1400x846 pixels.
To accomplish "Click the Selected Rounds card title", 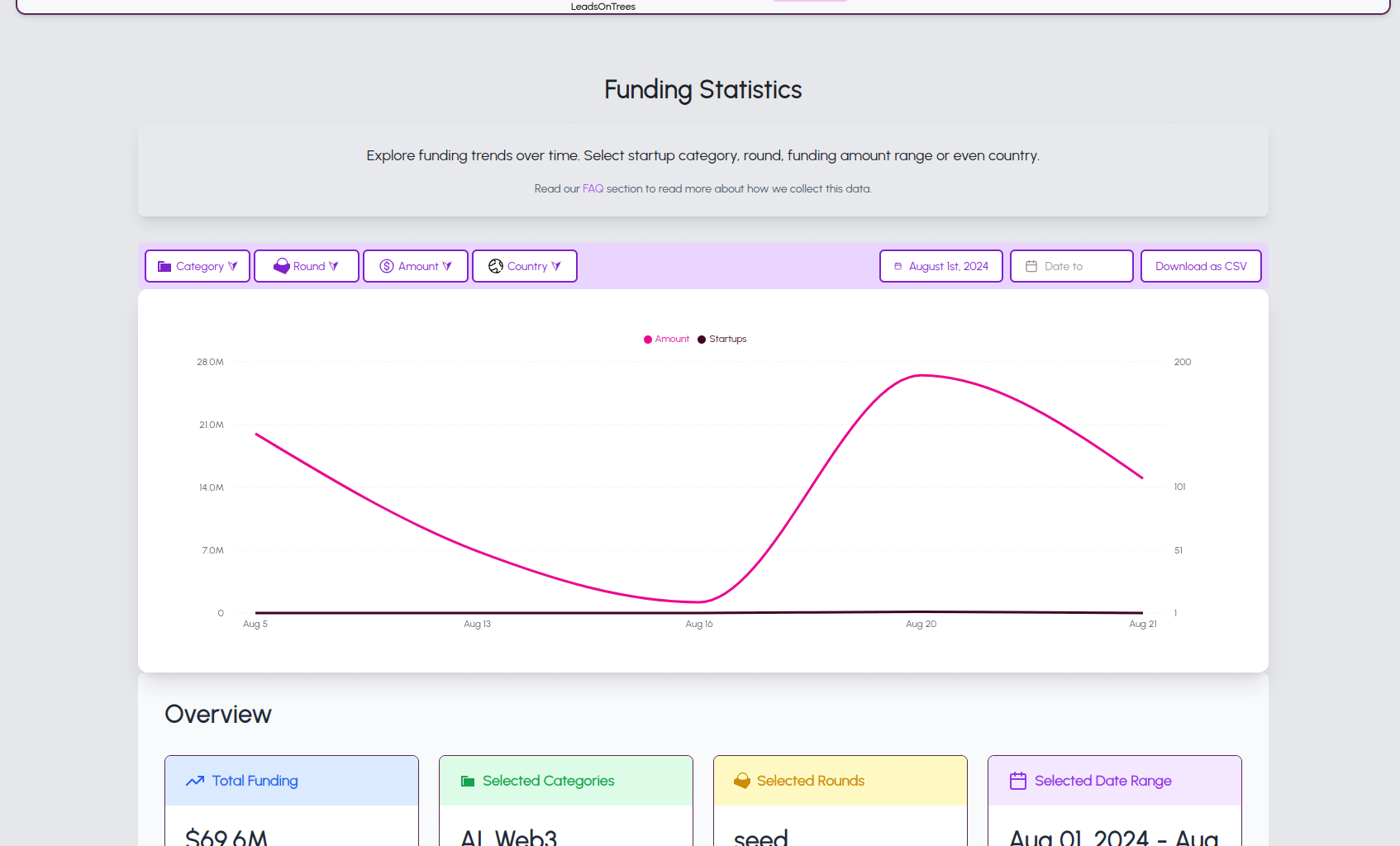I will click(811, 781).
